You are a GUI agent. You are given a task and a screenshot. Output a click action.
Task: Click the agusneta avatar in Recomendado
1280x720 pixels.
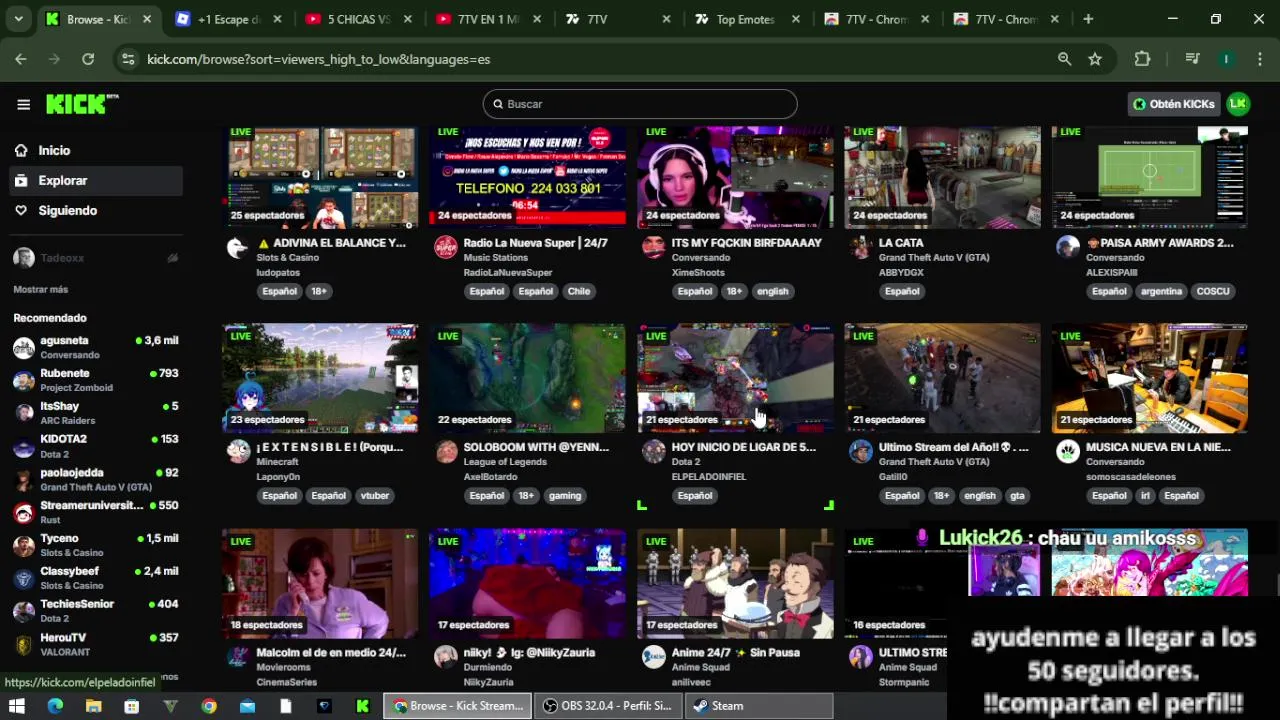(x=24, y=348)
